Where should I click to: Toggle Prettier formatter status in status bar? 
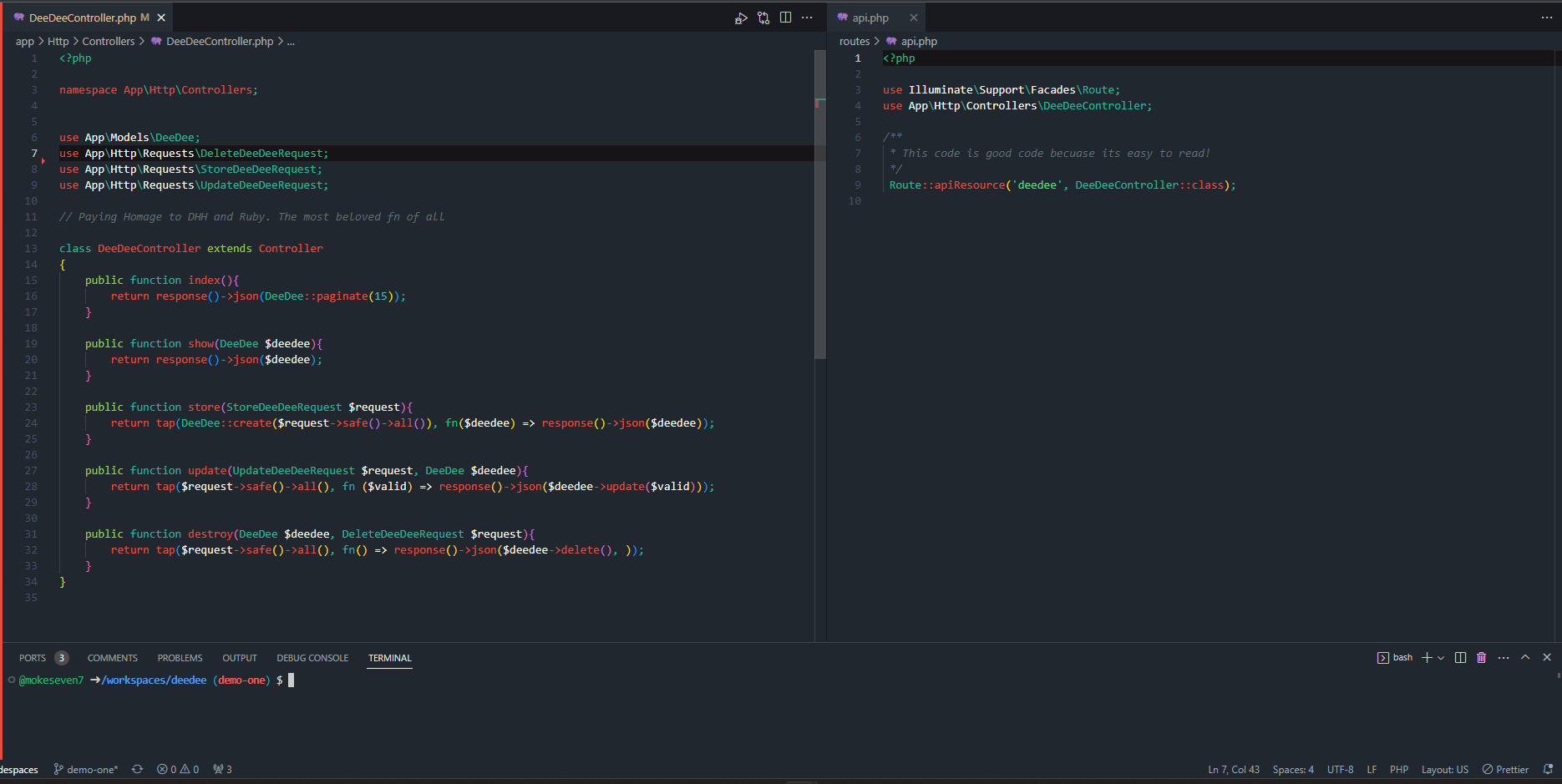tap(1505, 769)
